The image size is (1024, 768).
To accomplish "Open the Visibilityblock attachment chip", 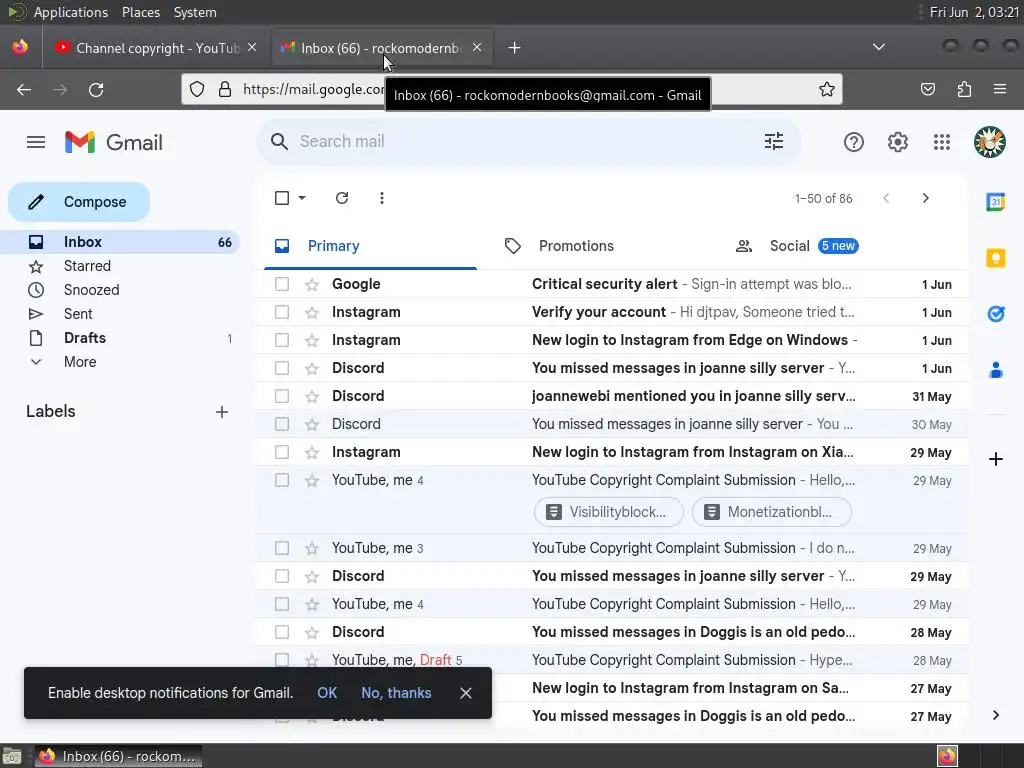I will 609,512.
